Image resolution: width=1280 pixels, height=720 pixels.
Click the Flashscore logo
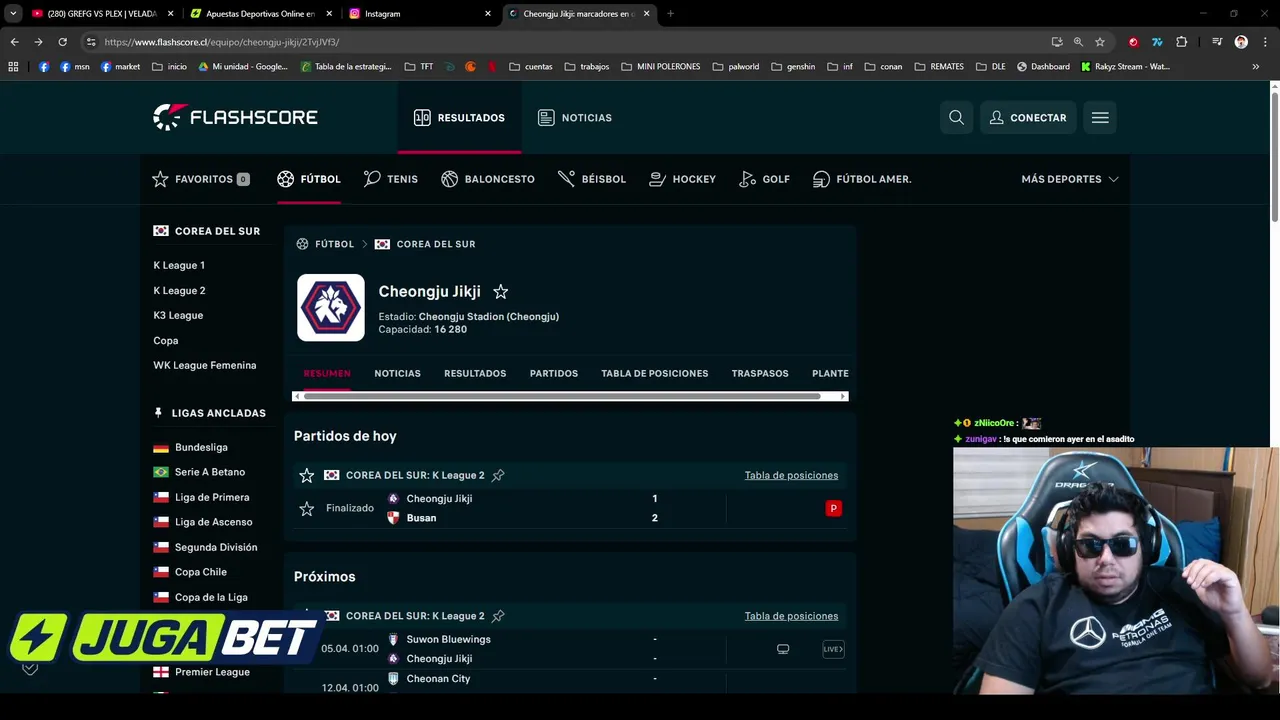pyautogui.click(x=235, y=117)
